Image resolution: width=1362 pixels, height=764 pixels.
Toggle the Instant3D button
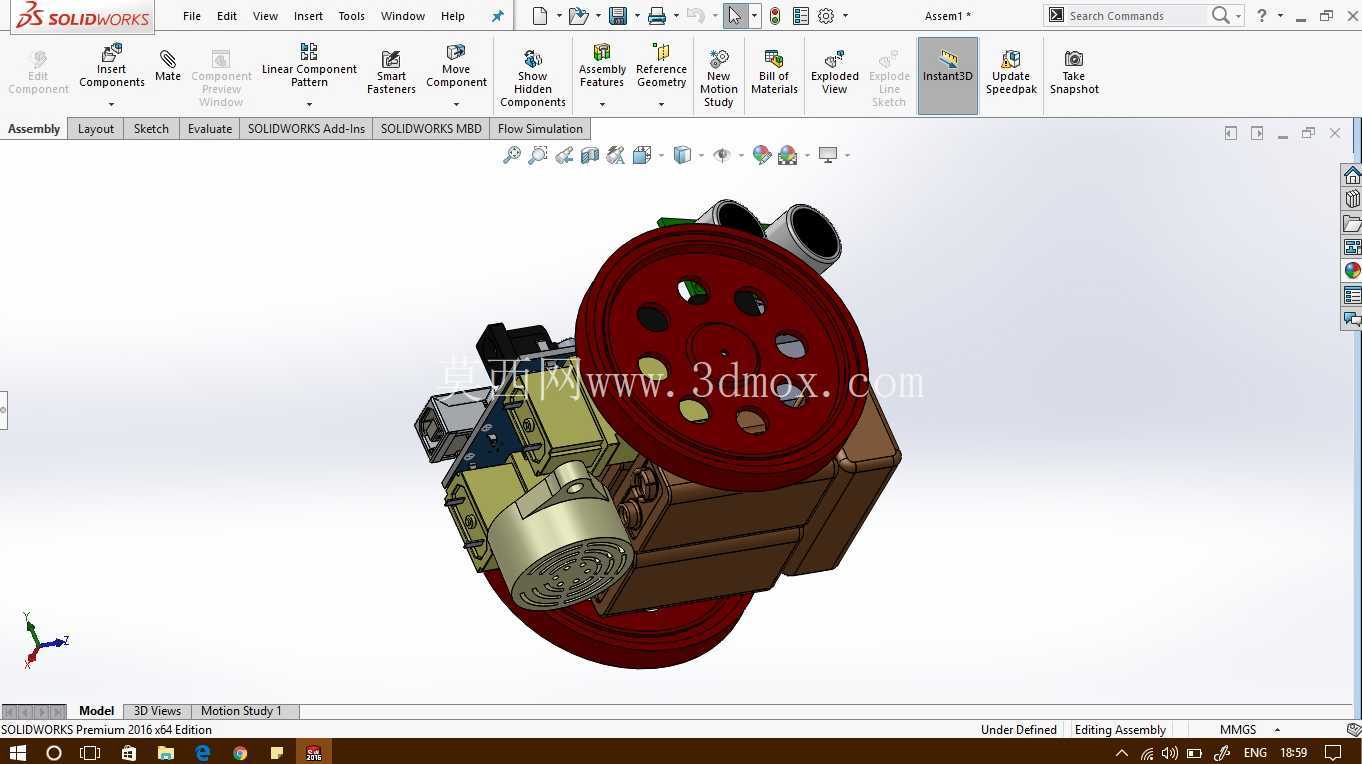(948, 76)
